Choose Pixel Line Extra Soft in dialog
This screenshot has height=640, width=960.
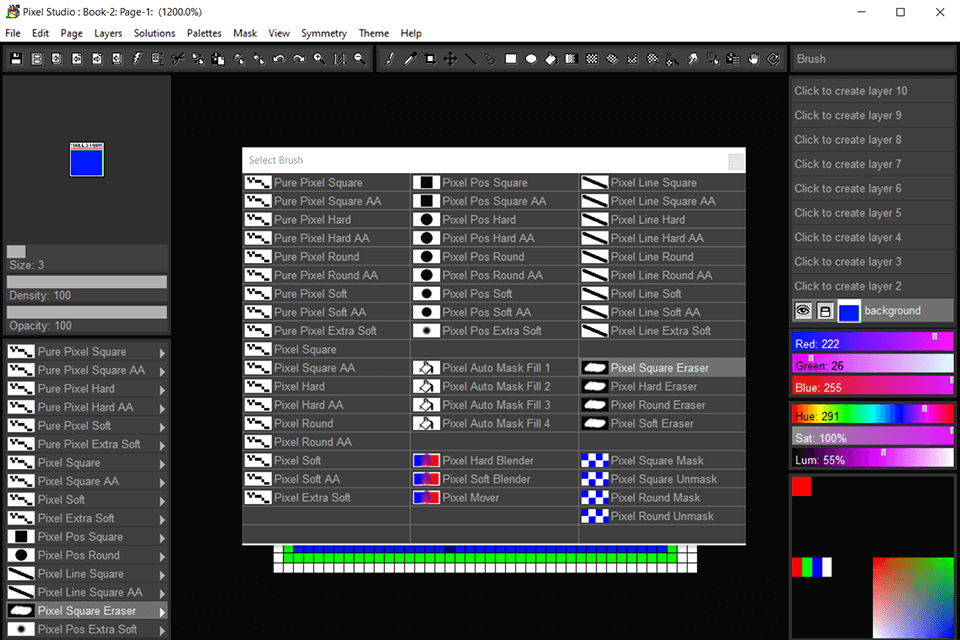[662, 331]
